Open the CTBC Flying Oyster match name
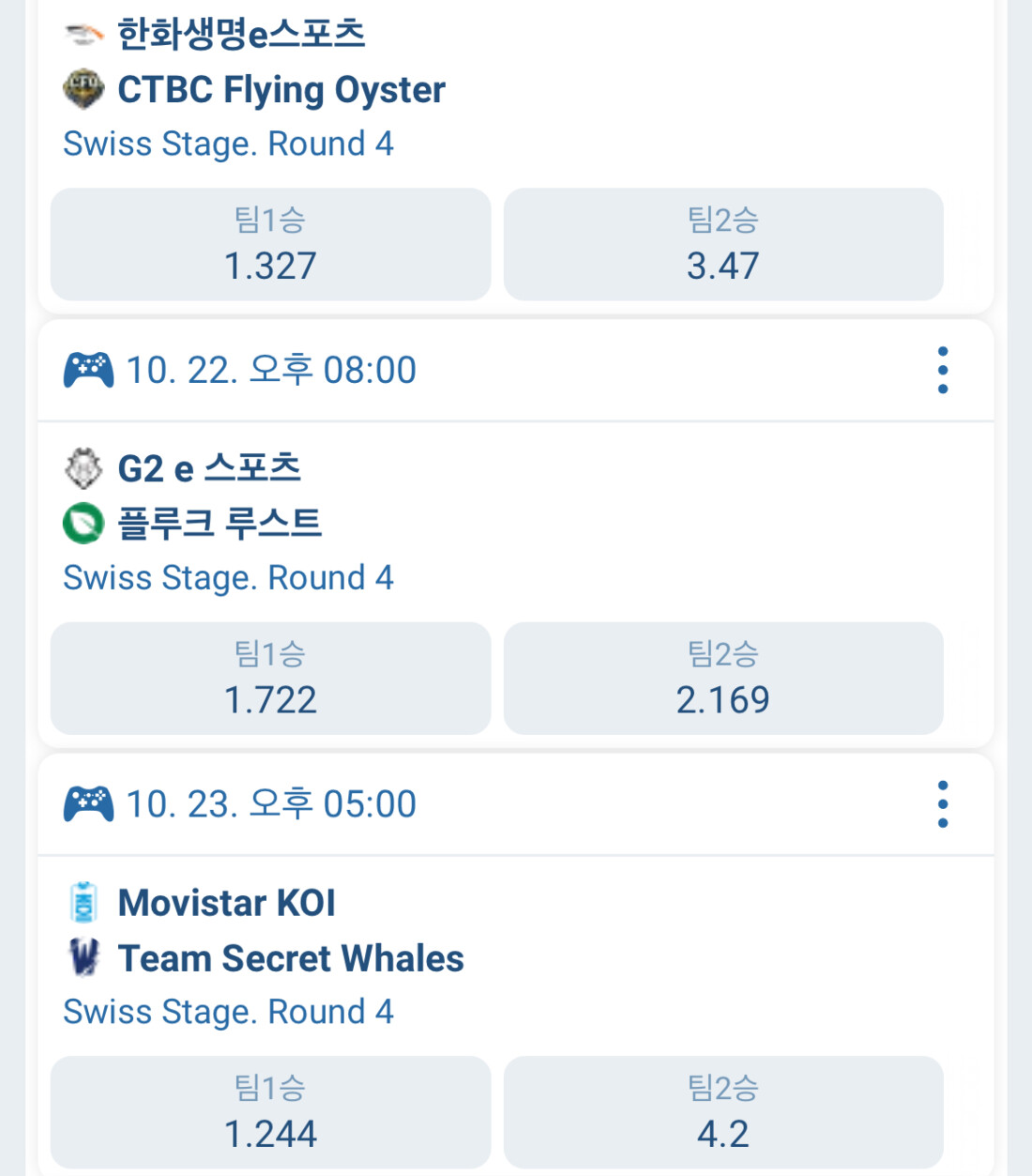The image size is (1032, 1176). (x=281, y=90)
